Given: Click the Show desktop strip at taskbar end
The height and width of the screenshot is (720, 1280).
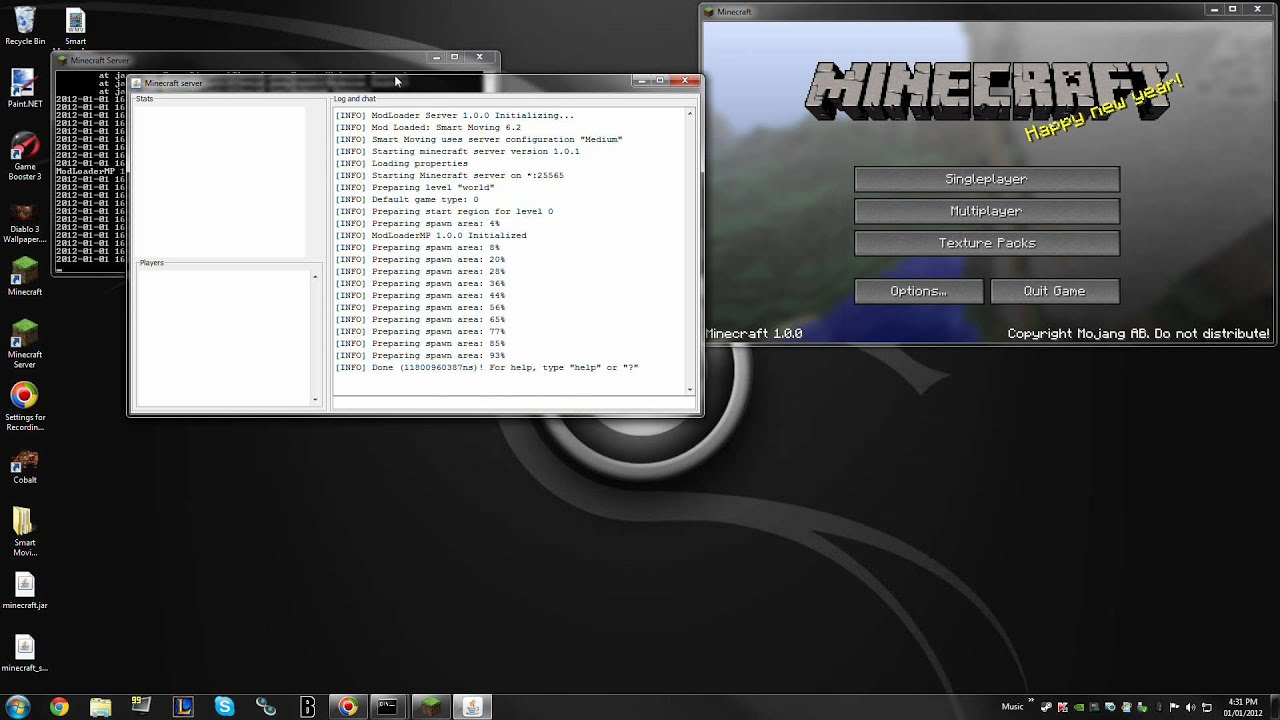Looking at the screenshot, I should (x=1273, y=707).
